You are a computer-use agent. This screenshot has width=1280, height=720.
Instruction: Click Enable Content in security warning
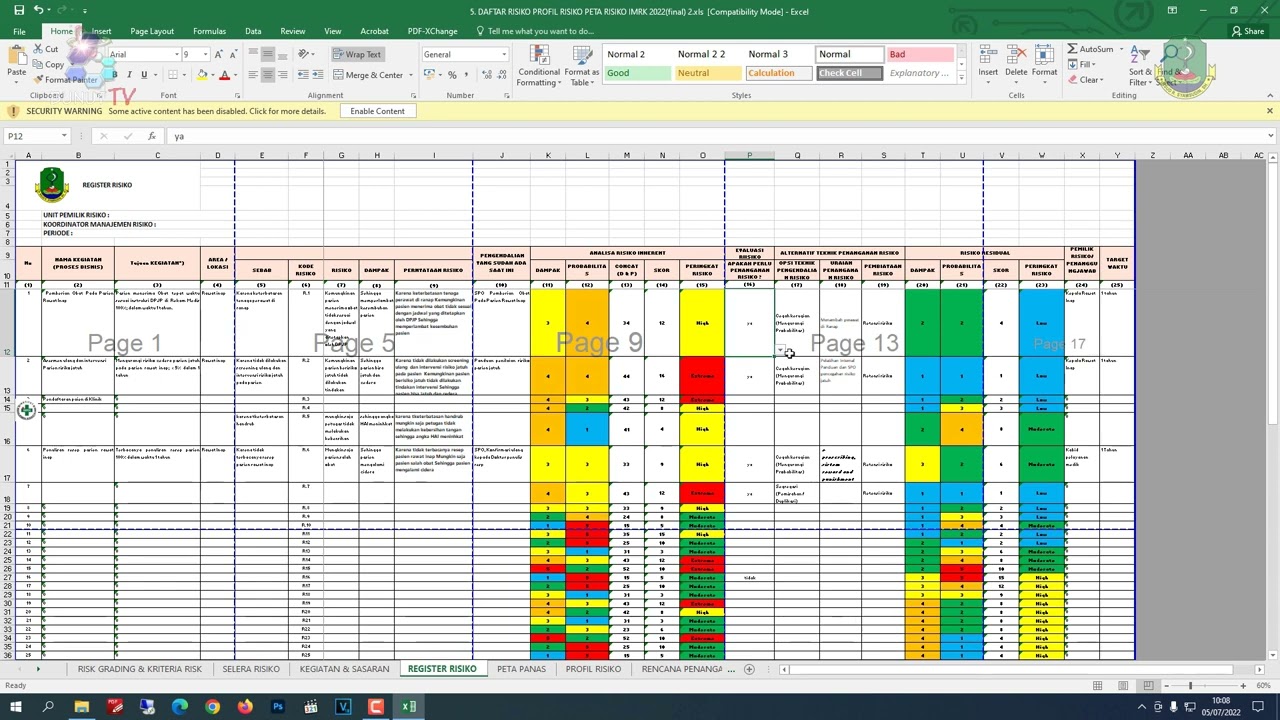click(x=377, y=111)
